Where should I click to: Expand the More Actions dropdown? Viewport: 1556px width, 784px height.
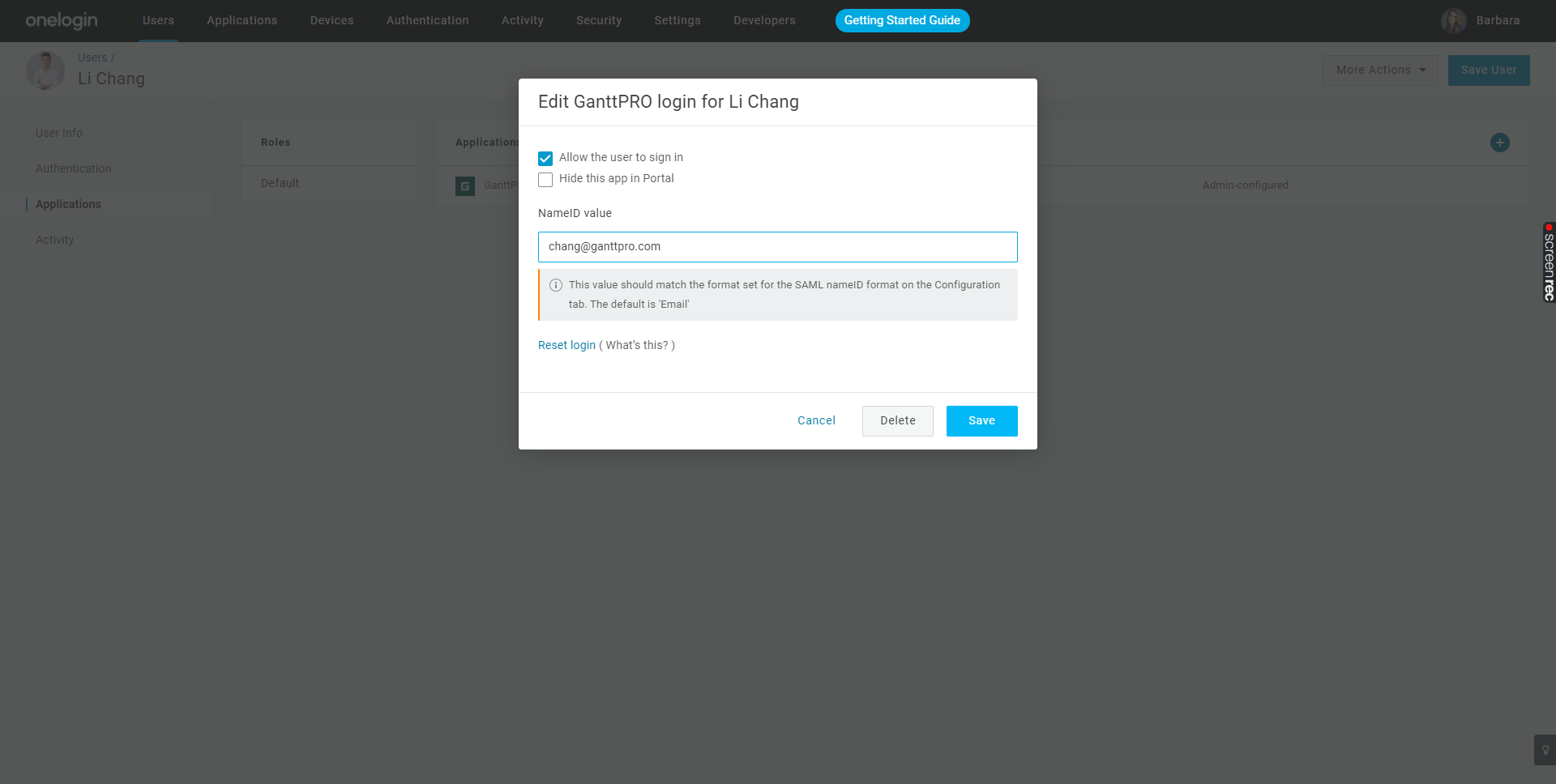[1380, 70]
